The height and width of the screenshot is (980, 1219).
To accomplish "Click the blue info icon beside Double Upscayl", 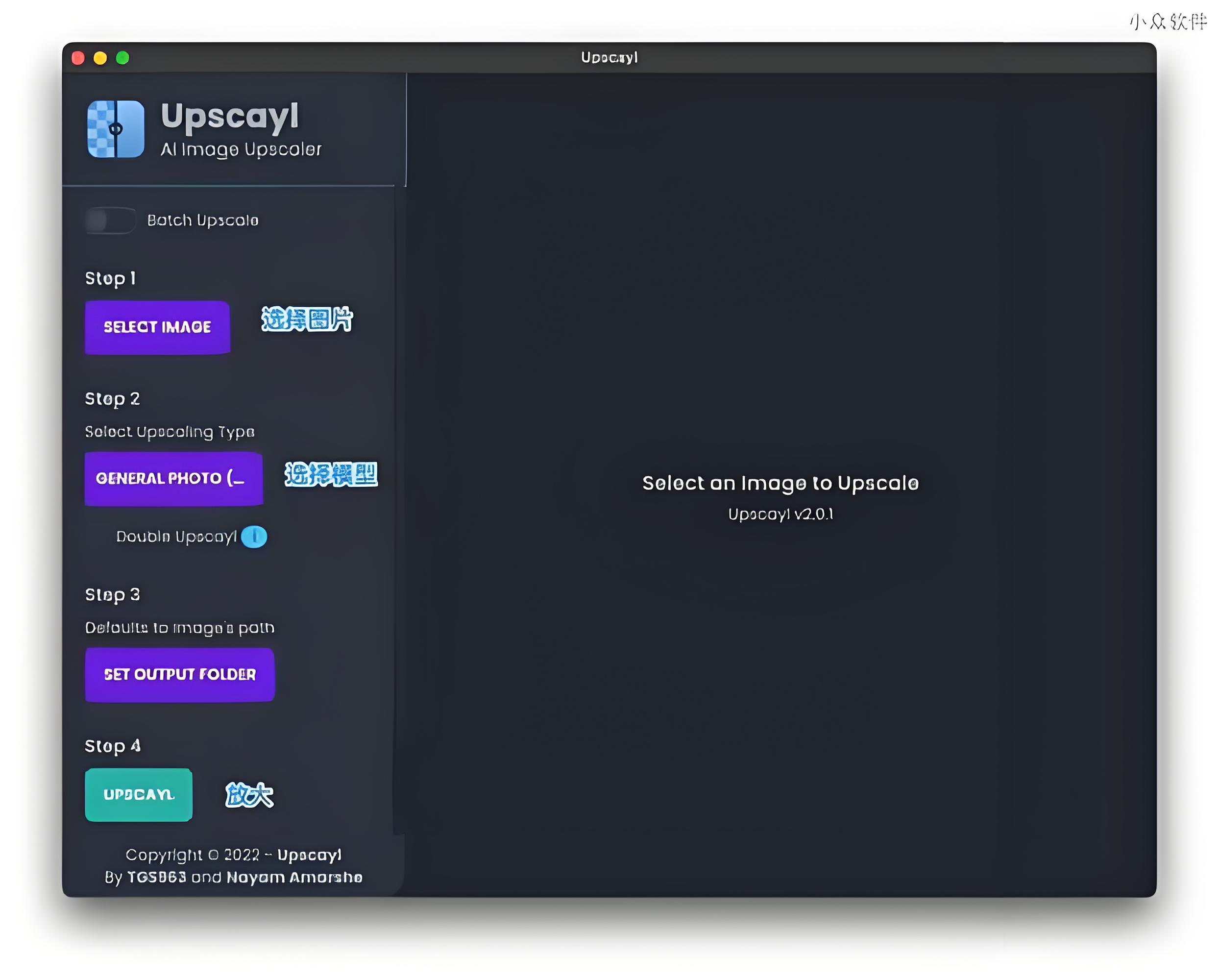I will [254, 537].
